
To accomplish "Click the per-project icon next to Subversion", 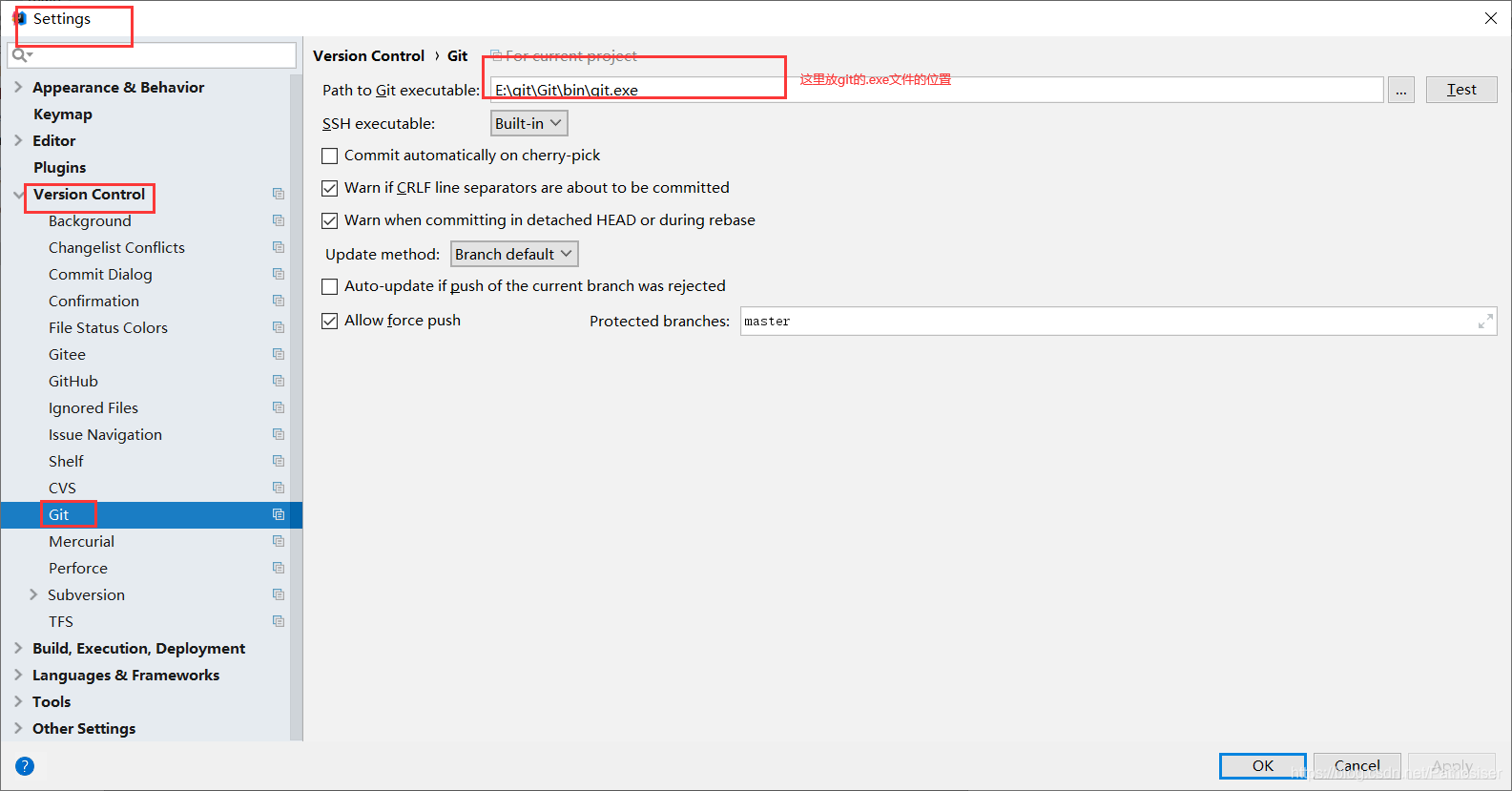I will (x=279, y=594).
